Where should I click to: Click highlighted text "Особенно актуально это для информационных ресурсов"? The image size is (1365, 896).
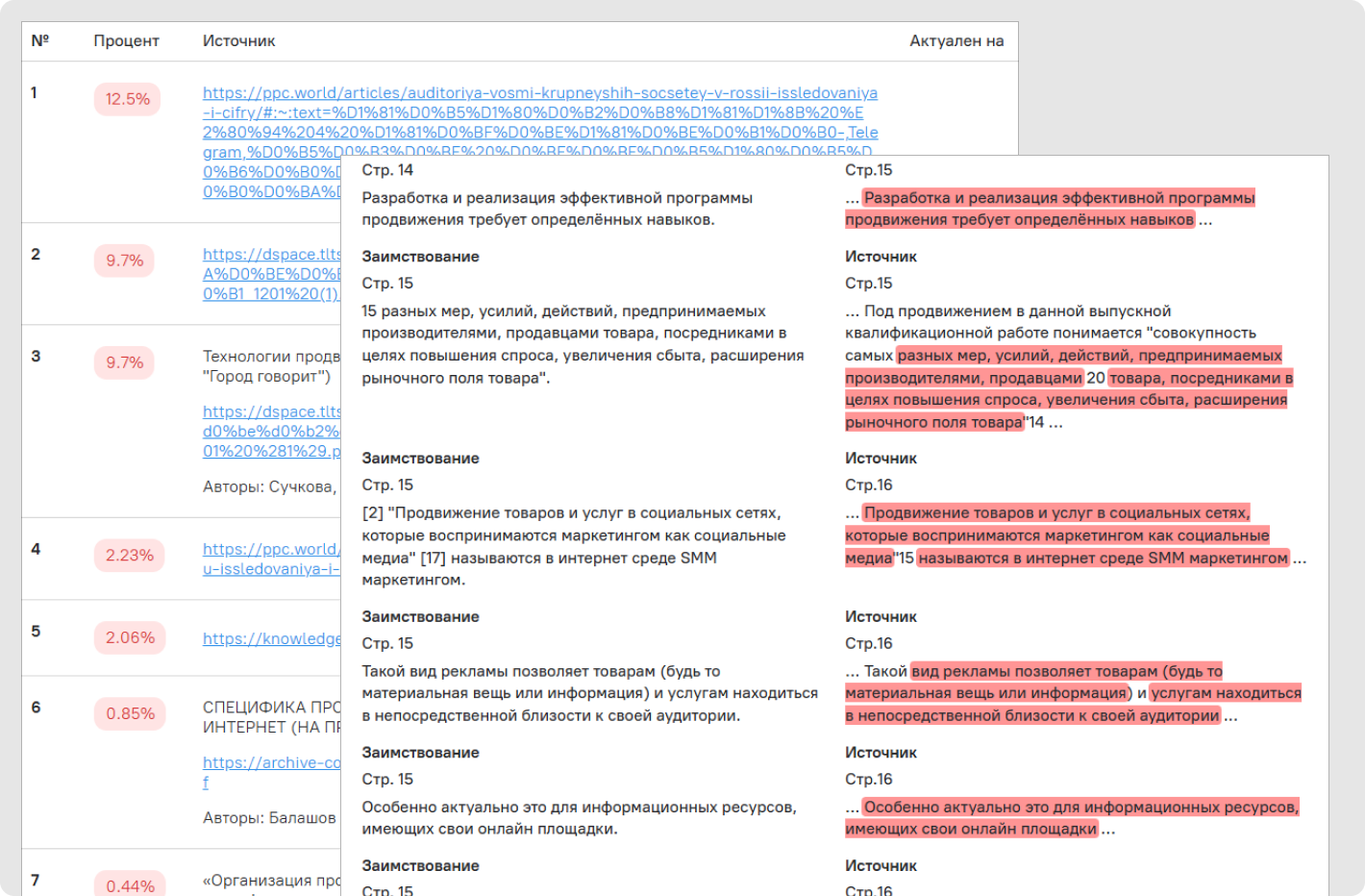tap(1080, 808)
